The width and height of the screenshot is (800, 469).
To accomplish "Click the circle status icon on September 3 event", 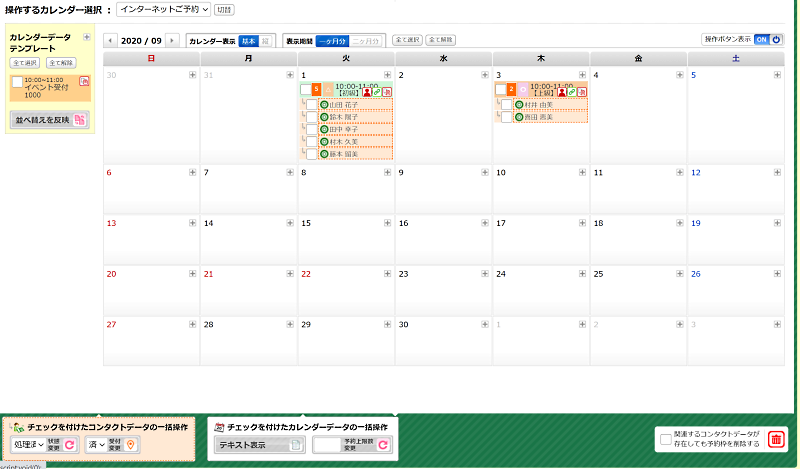I will 523,90.
